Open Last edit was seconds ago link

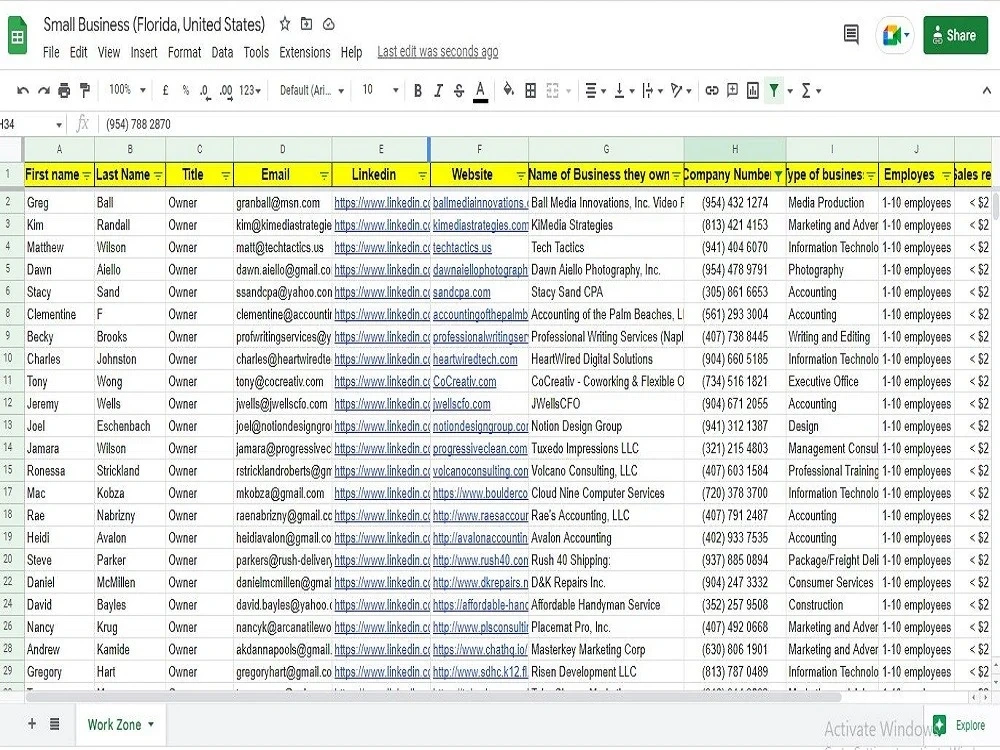click(438, 52)
